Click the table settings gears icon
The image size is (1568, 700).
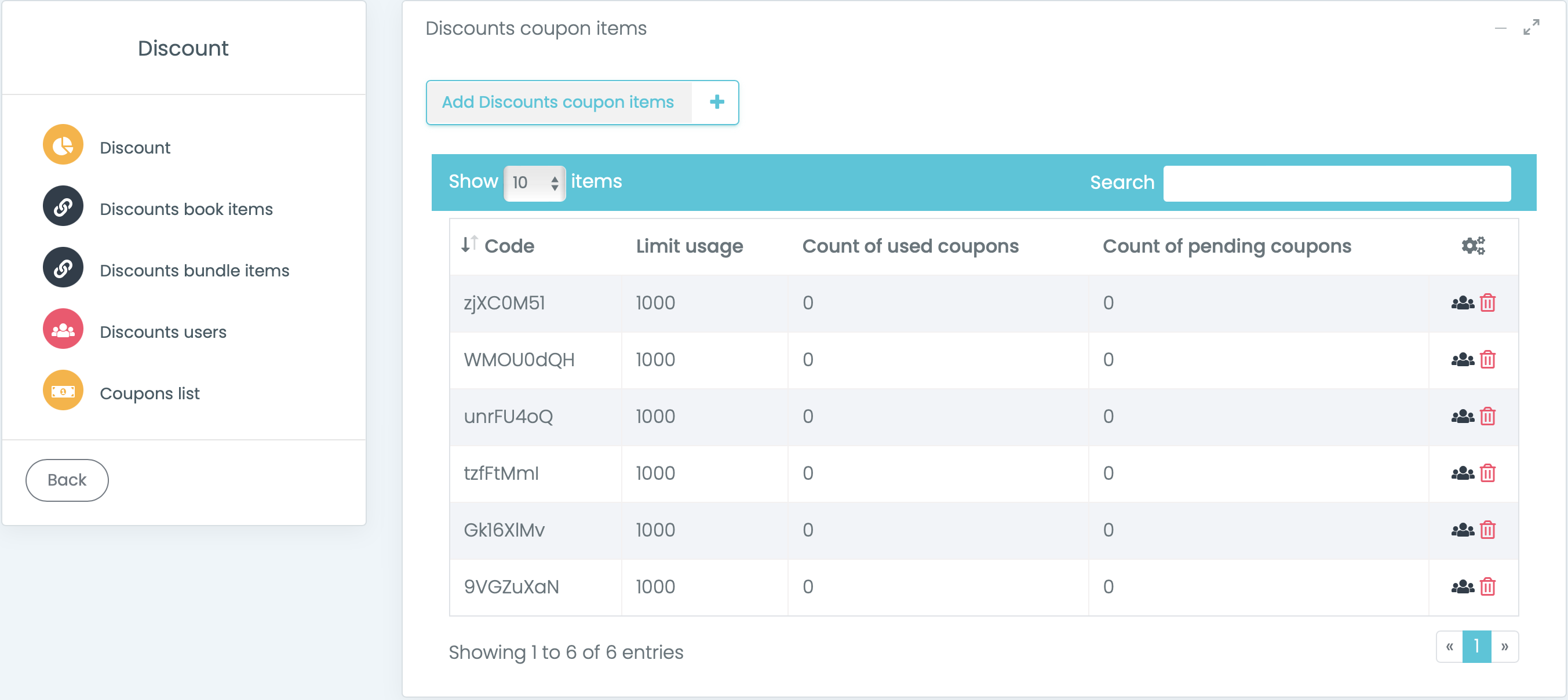1472,246
